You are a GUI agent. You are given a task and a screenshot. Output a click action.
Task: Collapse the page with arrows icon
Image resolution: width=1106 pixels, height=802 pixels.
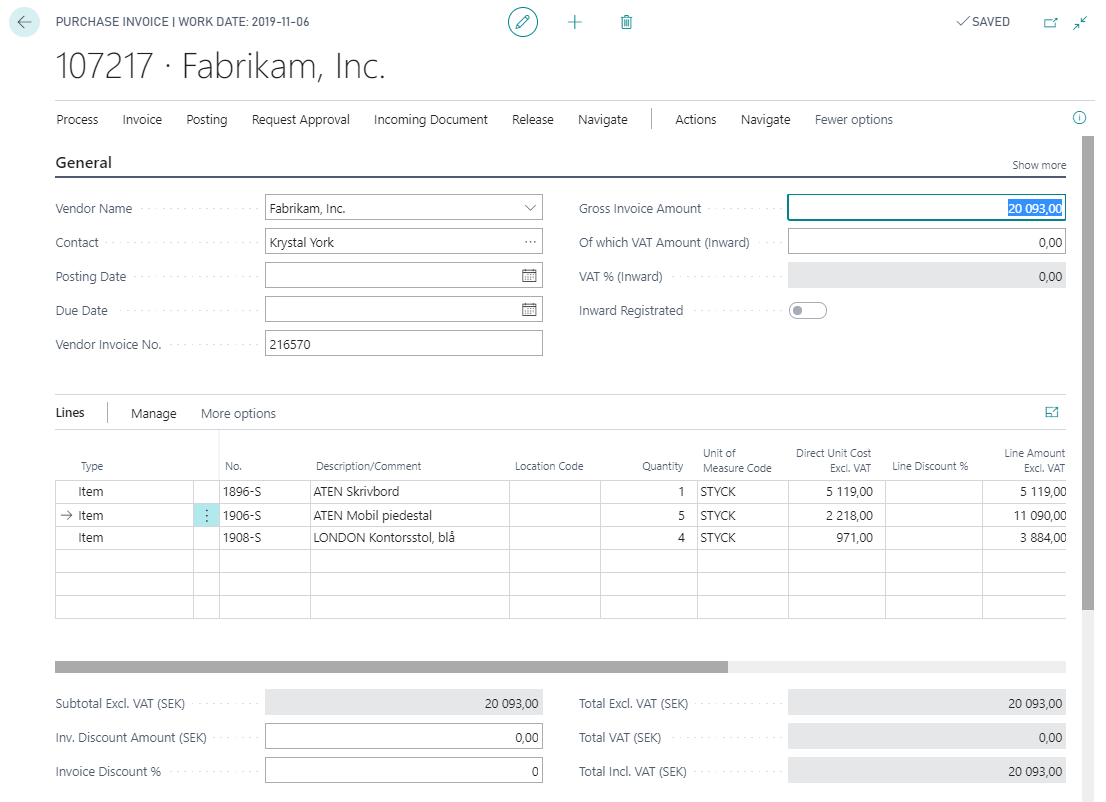coord(1080,23)
